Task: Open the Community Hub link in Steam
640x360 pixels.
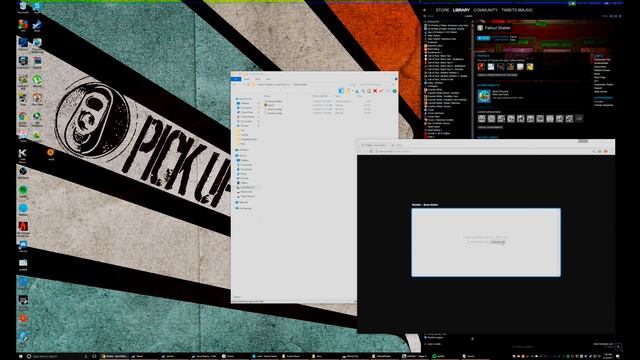Action: coord(602,60)
